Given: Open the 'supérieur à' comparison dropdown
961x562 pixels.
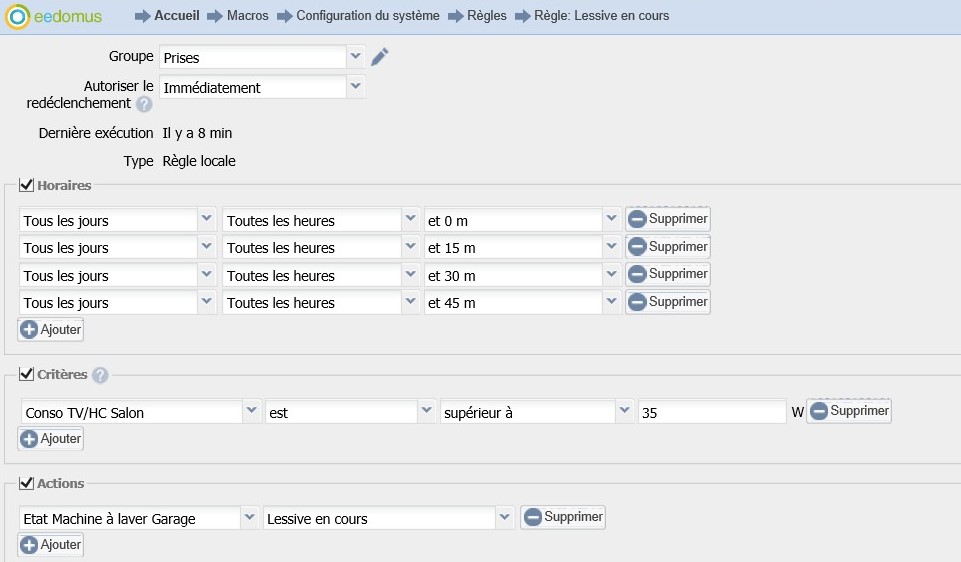Looking at the screenshot, I should (x=625, y=412).
